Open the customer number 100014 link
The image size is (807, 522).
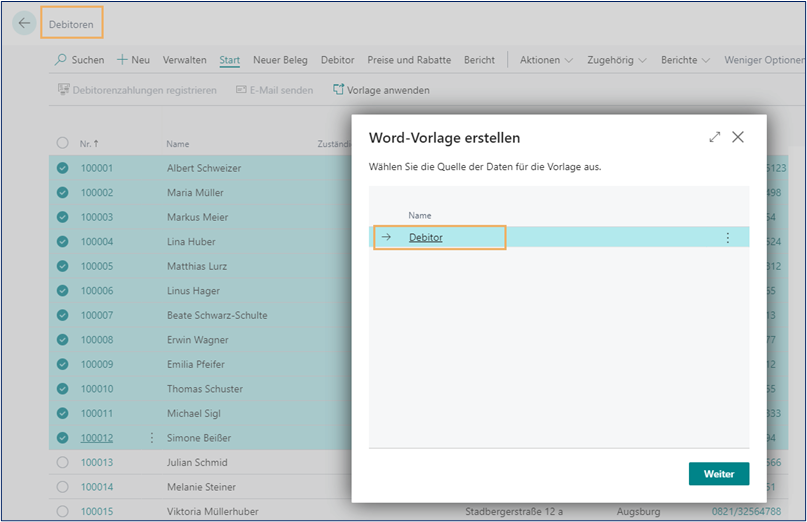tap(97, 487)
